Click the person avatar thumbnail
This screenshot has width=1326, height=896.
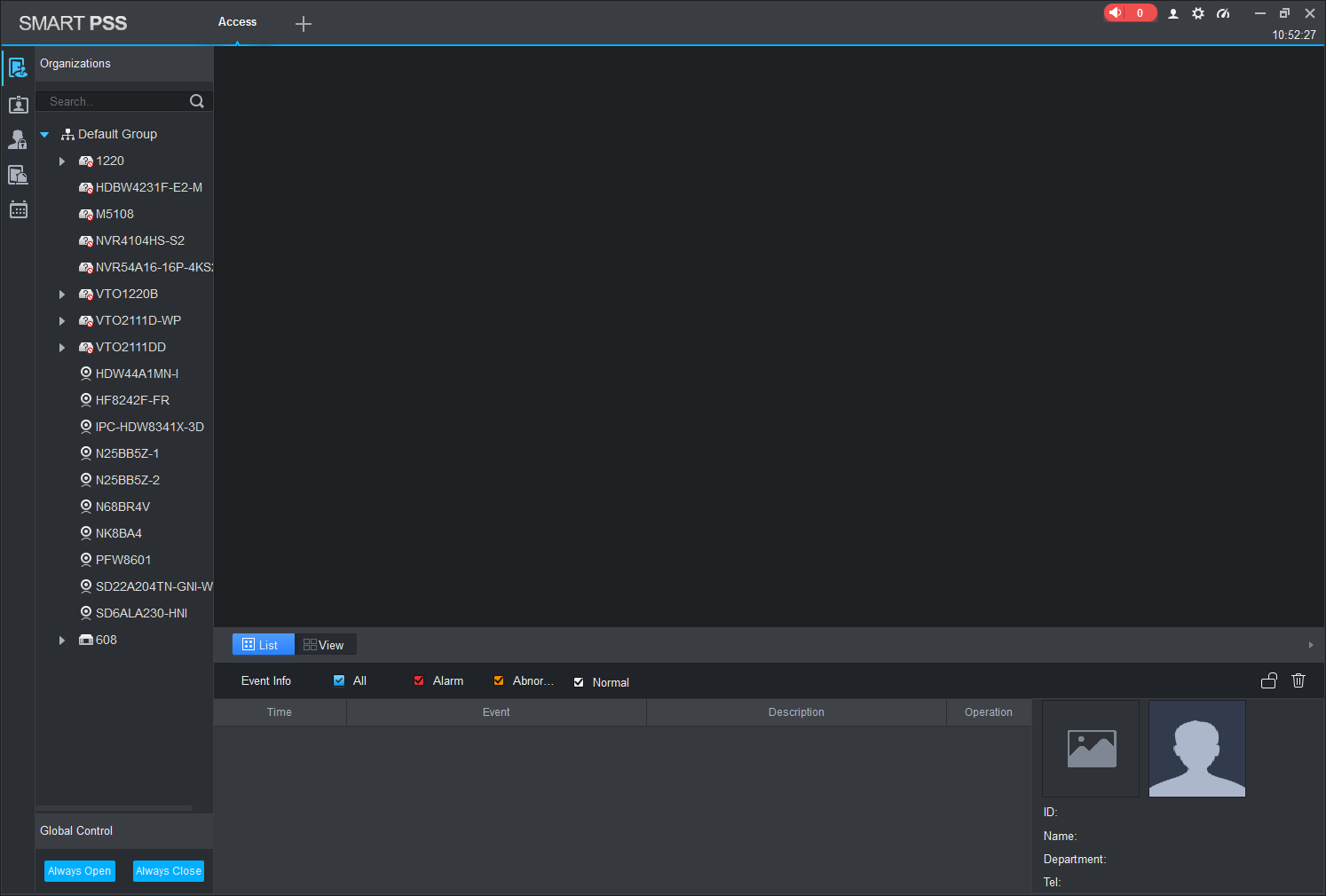[1197, 749]
